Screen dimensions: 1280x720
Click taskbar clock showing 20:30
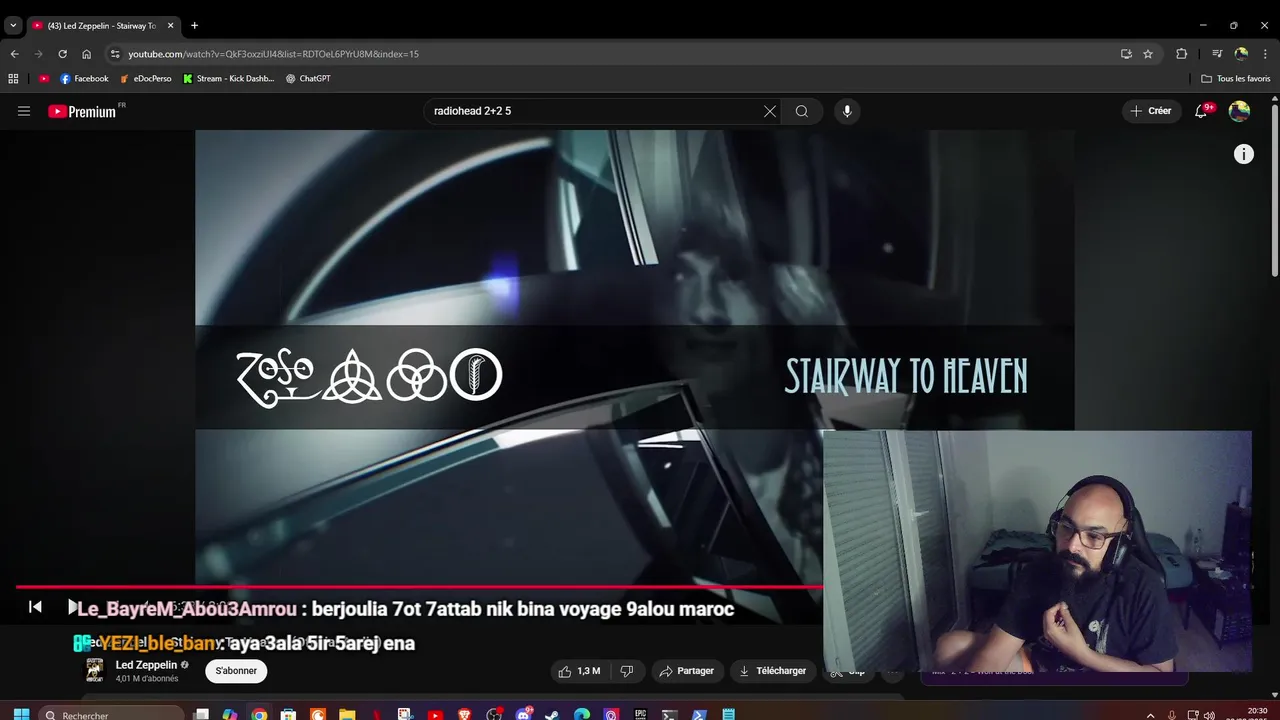click(x=1257, y=713)
